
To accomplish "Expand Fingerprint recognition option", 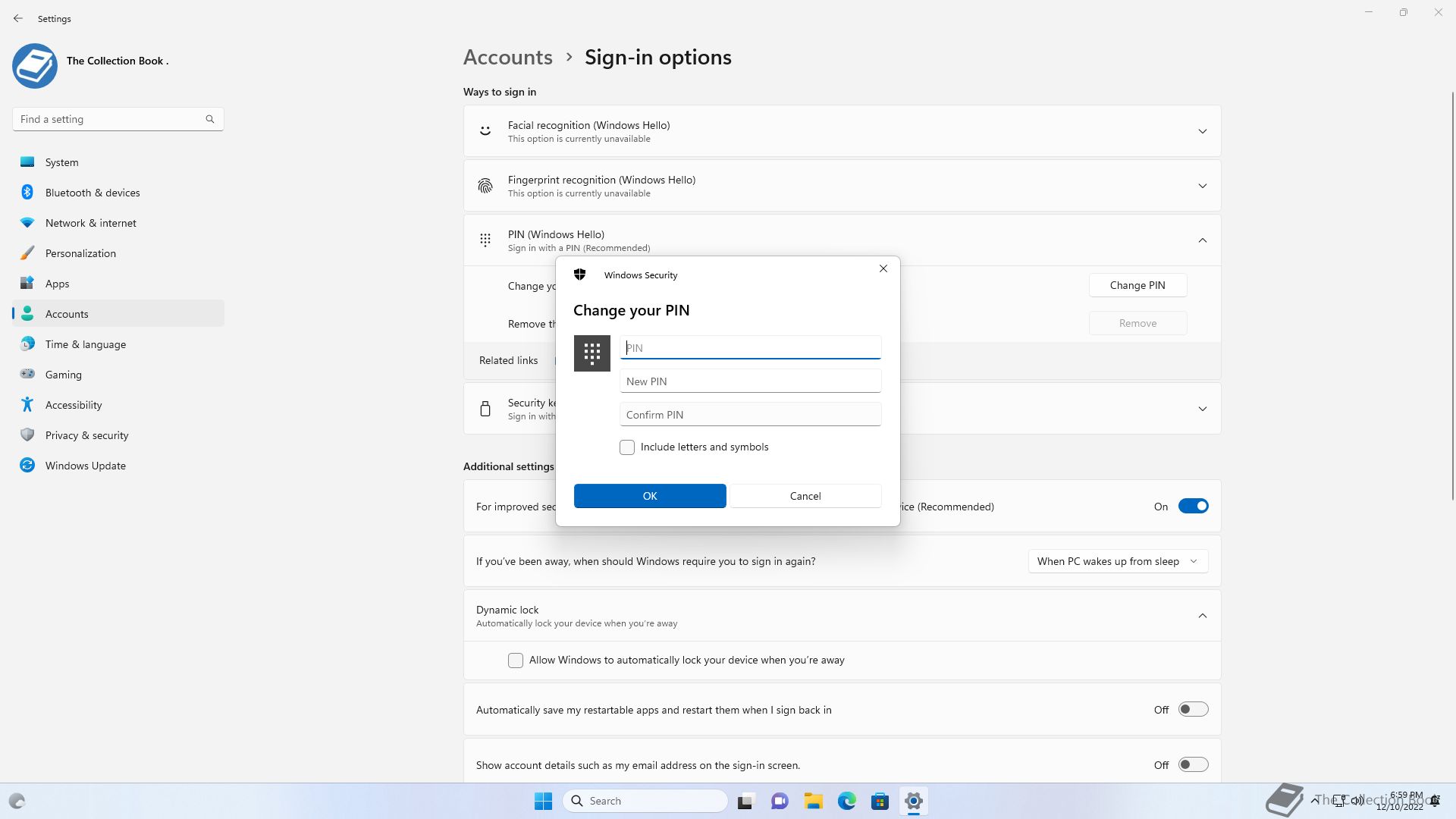I will click(1203, 186).
